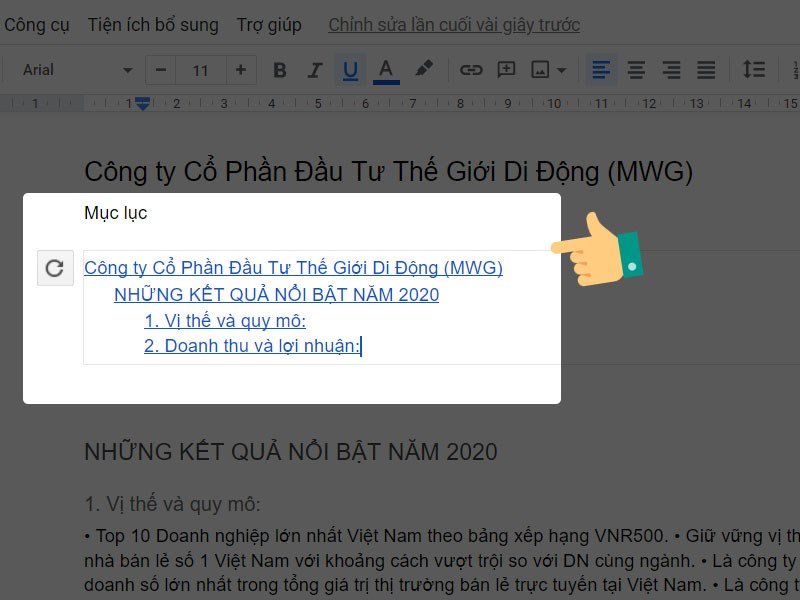Align text right
Screen dimensions: 800x600
tap(671, 70)
